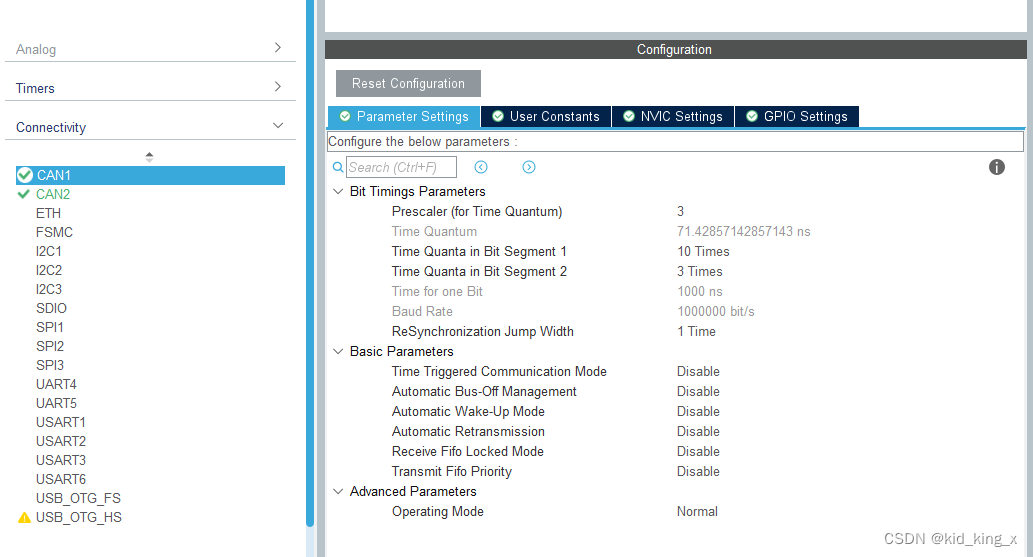Open the Parameter Settings tab
The image size is (1033, 557).
(404, 117)
